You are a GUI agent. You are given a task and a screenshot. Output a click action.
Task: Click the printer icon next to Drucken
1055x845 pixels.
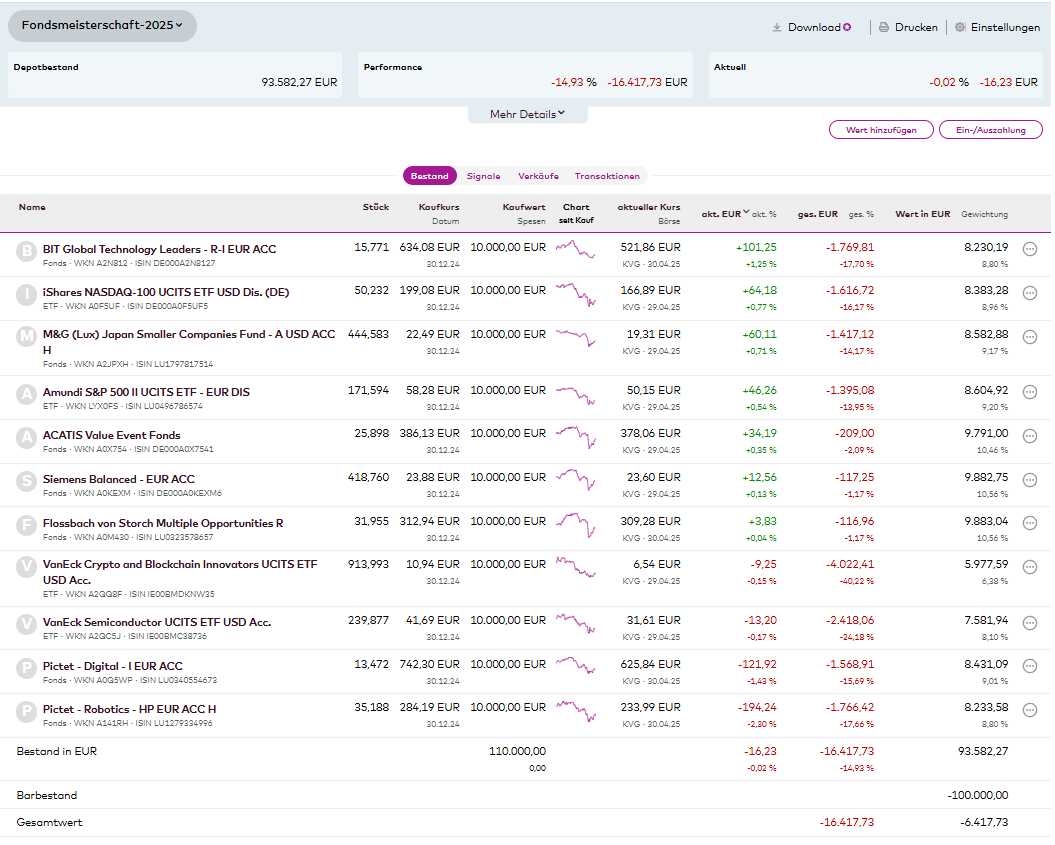(x=884, y=28)
